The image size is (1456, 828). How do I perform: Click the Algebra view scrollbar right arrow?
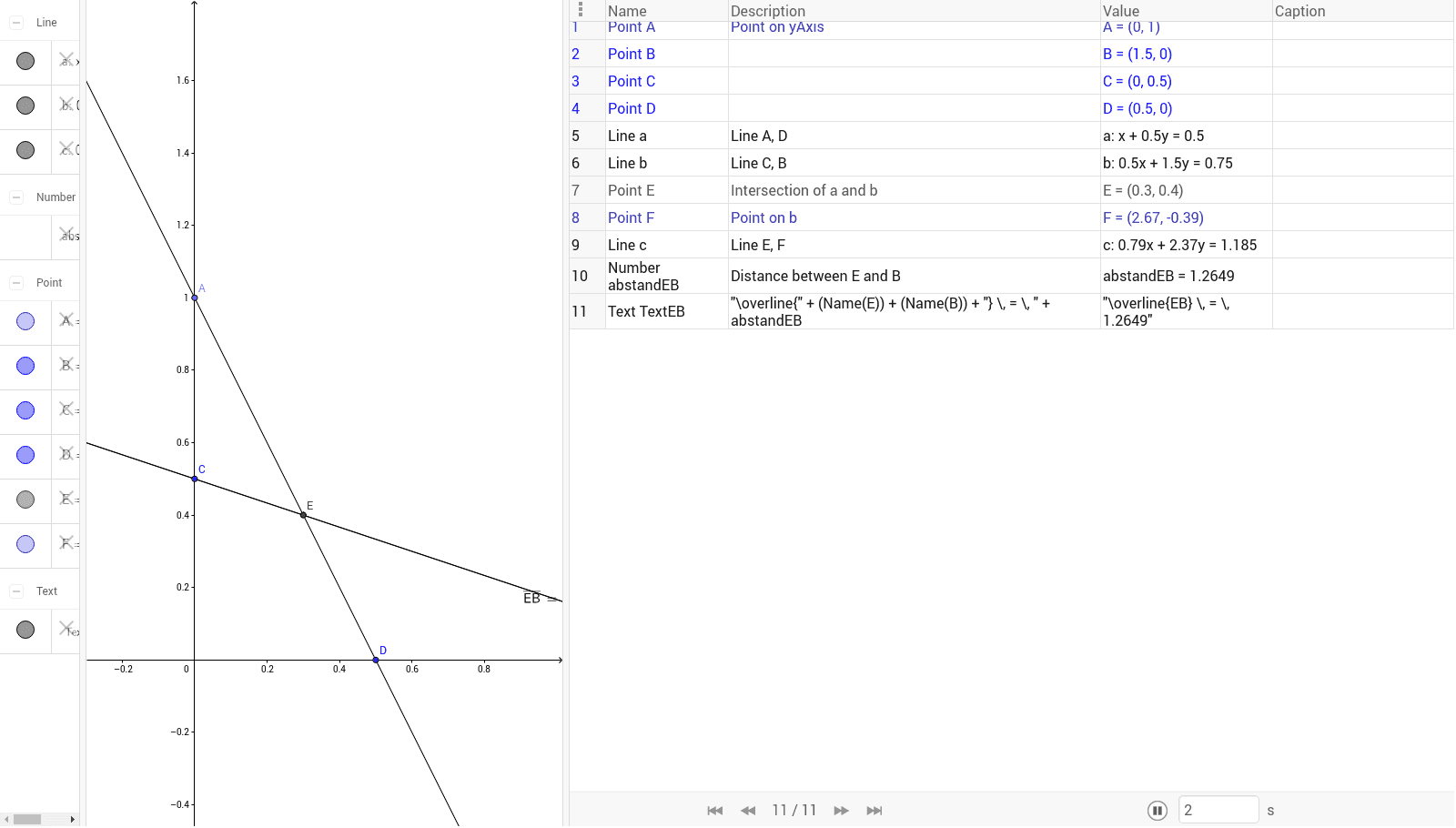coord(73,819)
